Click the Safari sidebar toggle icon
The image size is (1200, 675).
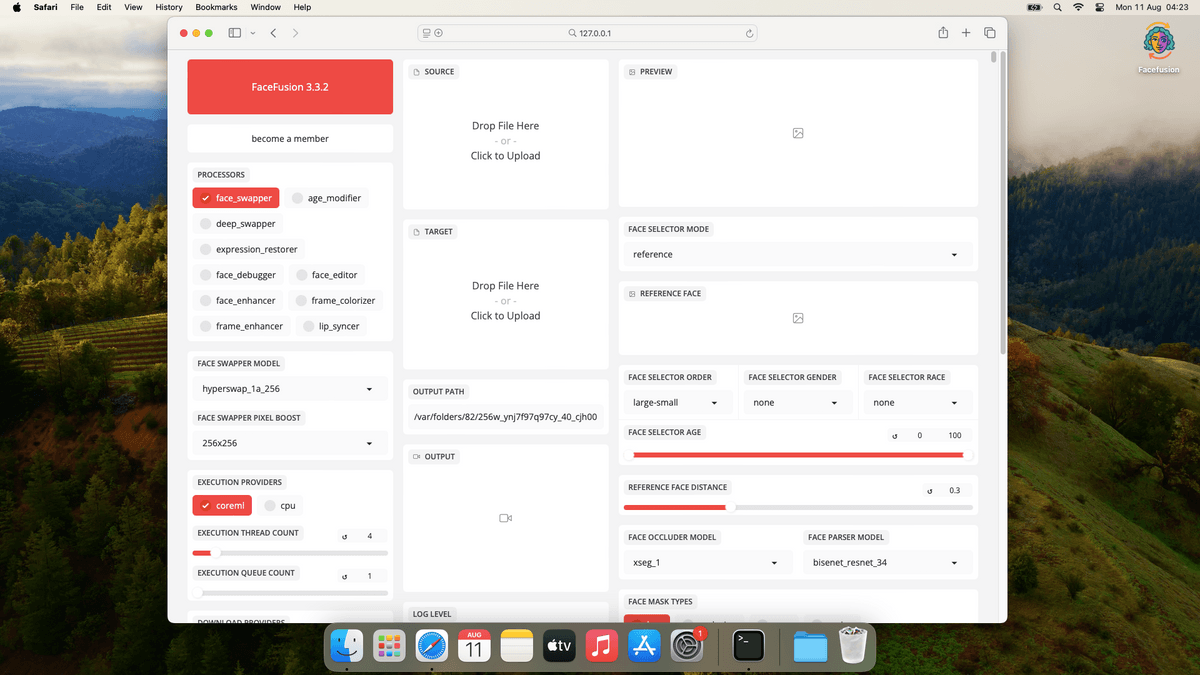(x=235, y=33)
